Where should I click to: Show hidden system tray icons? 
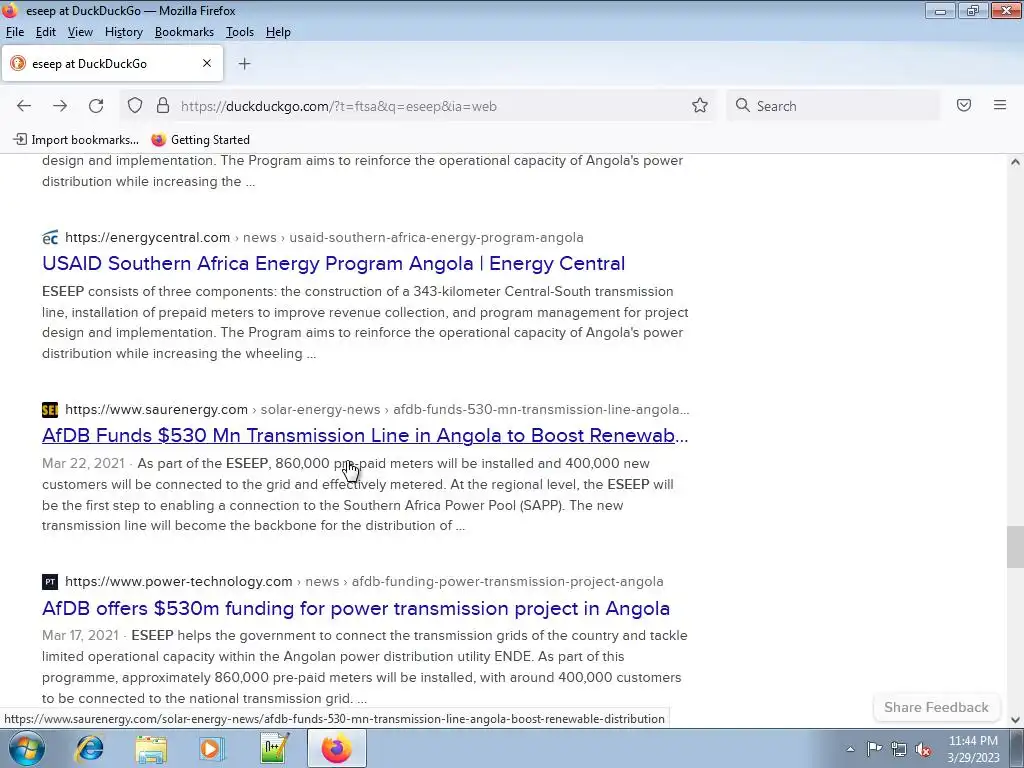click(850, 749)
